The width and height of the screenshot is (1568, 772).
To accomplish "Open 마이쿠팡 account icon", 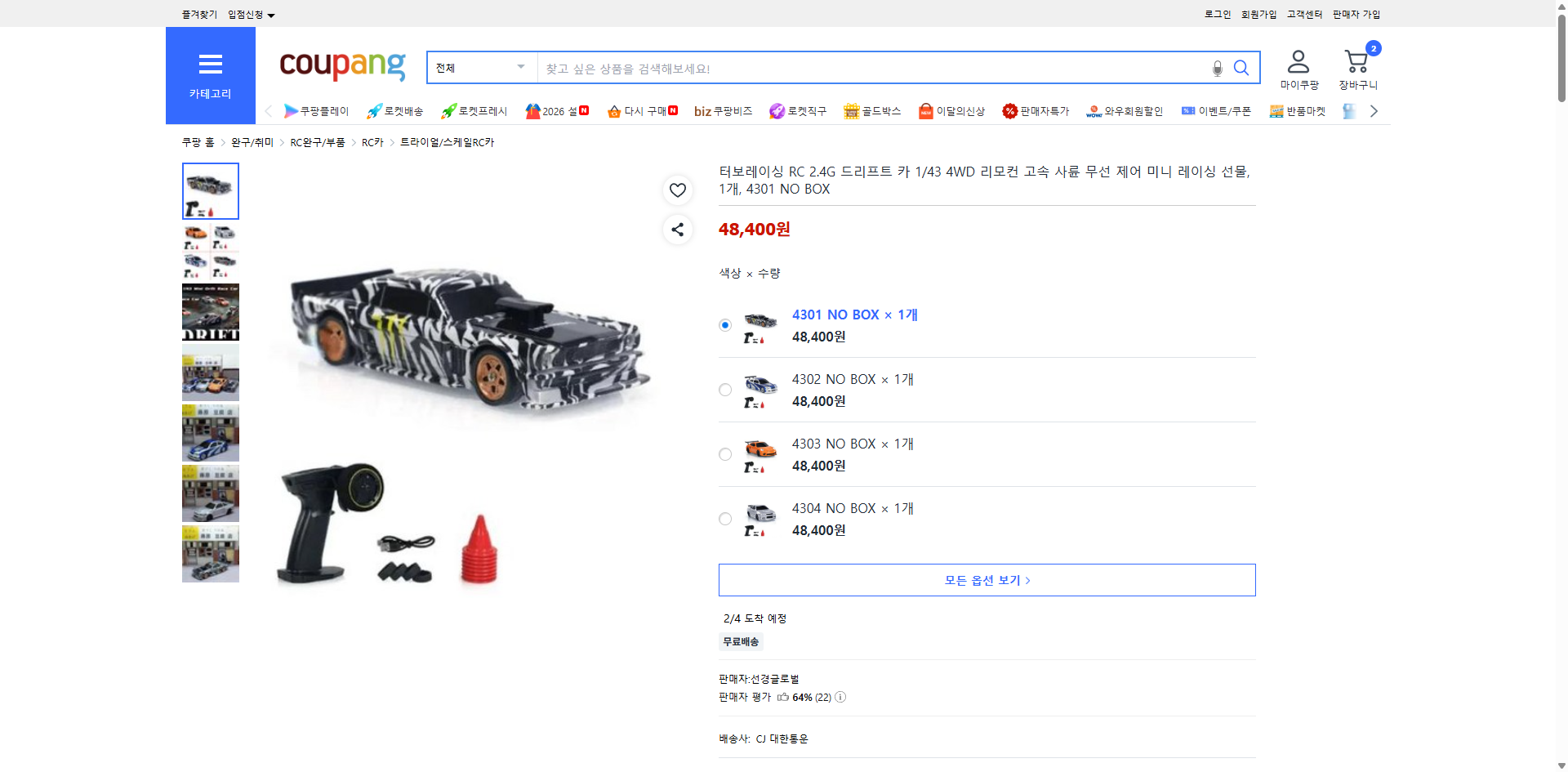I will (x=1297, y=61).
